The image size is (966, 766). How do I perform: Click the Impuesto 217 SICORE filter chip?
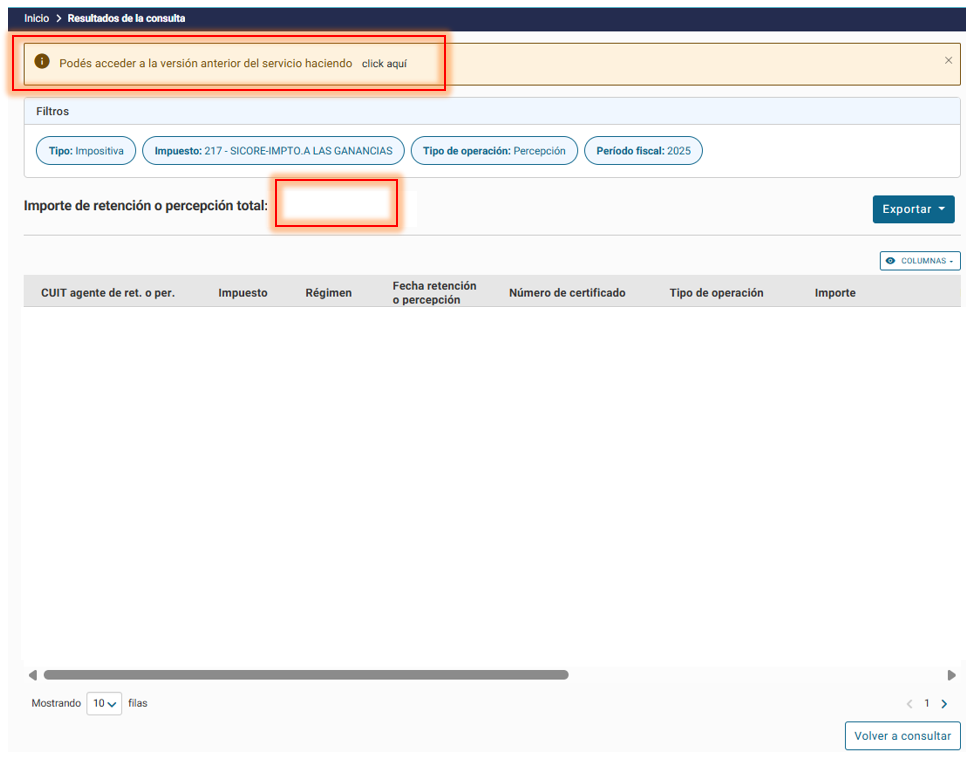[273, 151]
